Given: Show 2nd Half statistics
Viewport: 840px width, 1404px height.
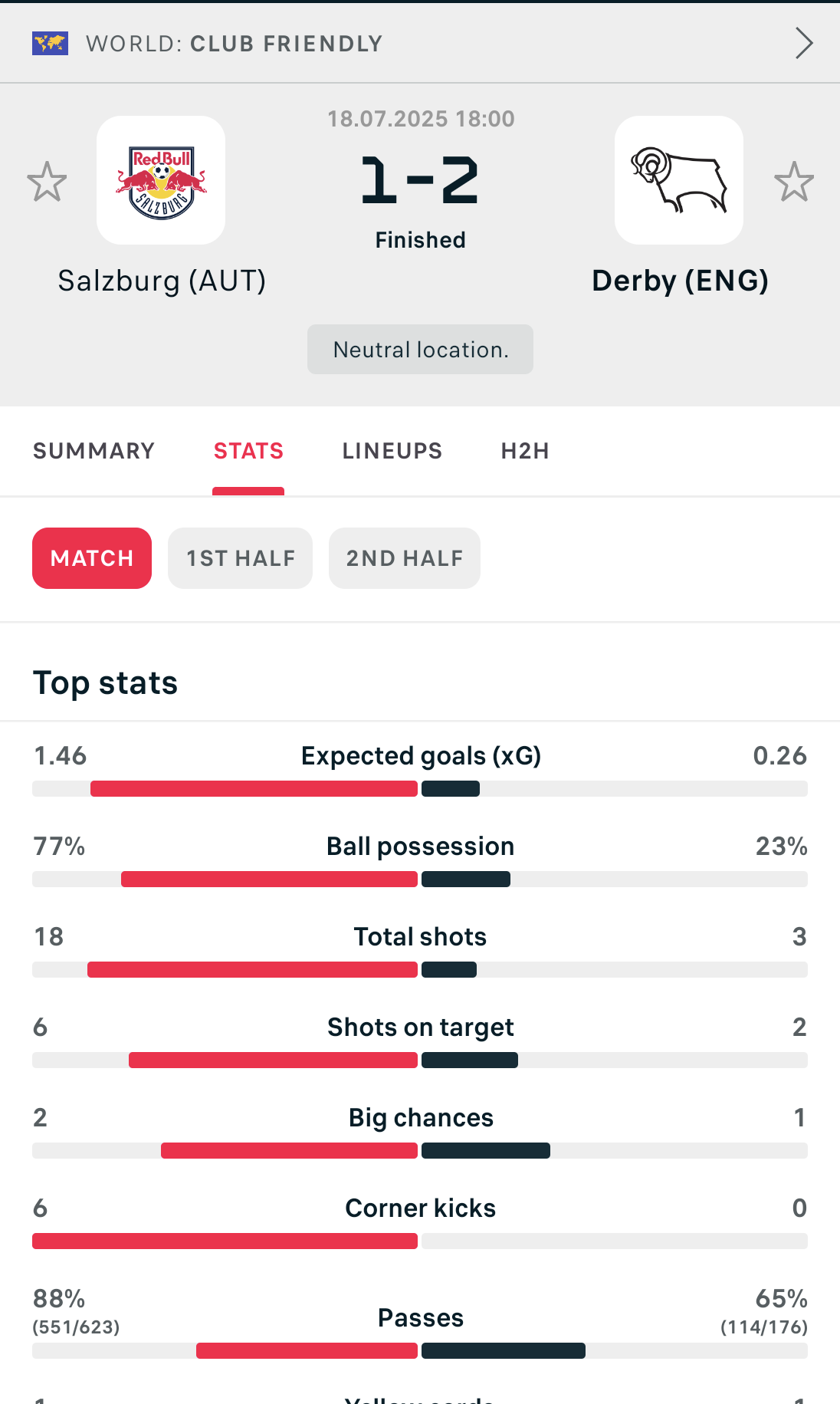Looking at the screenshot, I should point(405,558).
